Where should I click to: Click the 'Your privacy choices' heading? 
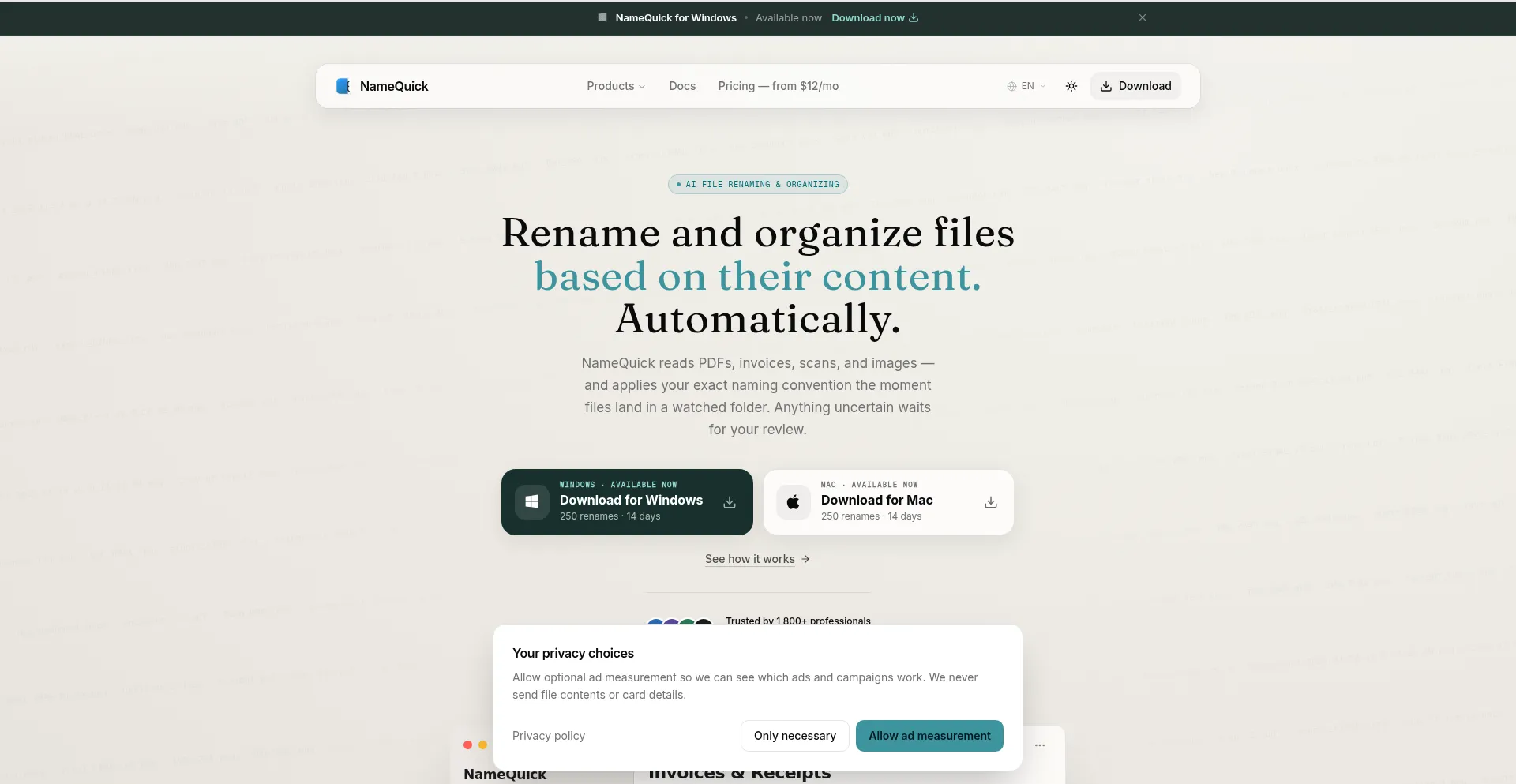(x=573, y=653)
